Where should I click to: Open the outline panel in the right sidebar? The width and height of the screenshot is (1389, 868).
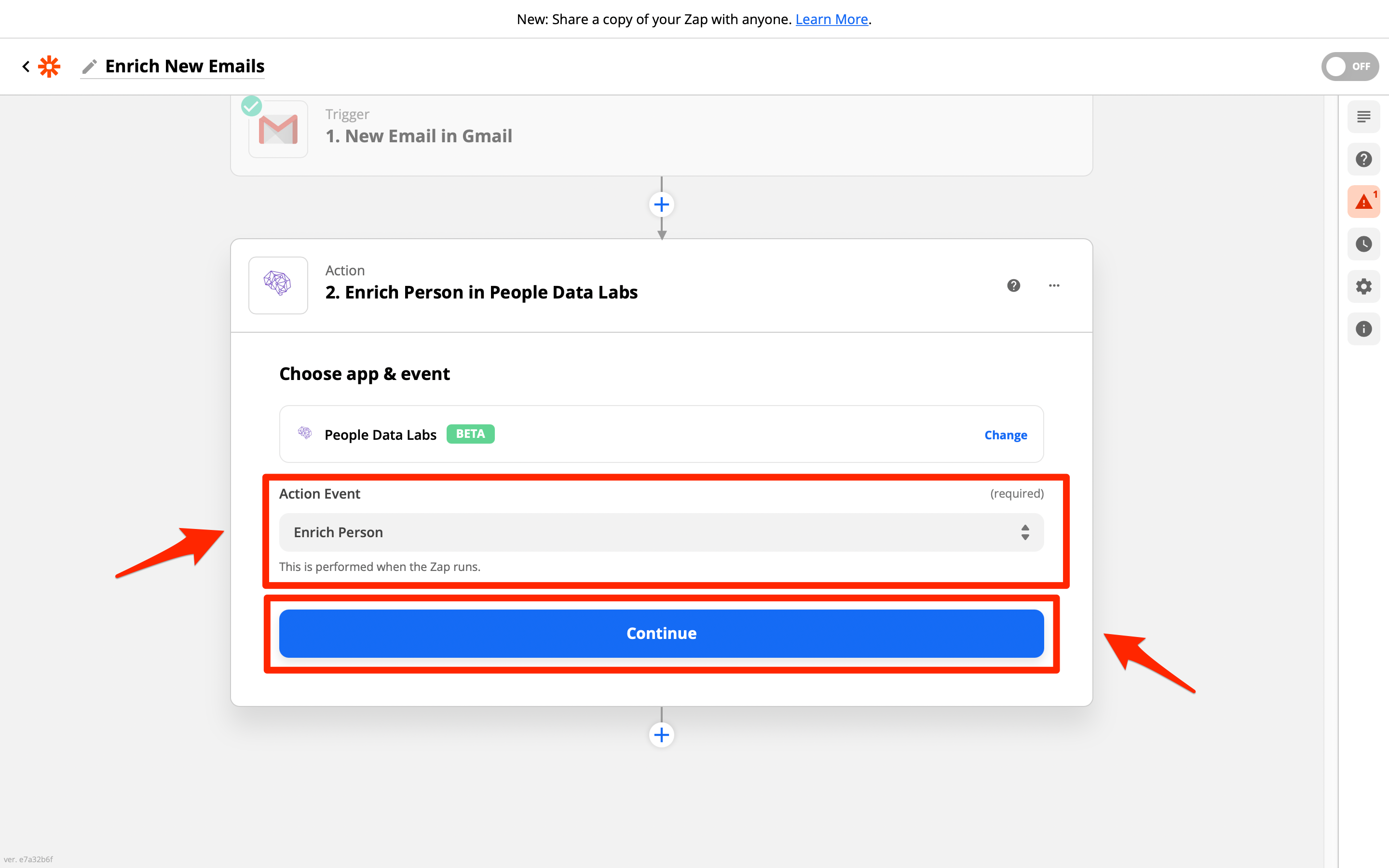(x=1363, y=117)
